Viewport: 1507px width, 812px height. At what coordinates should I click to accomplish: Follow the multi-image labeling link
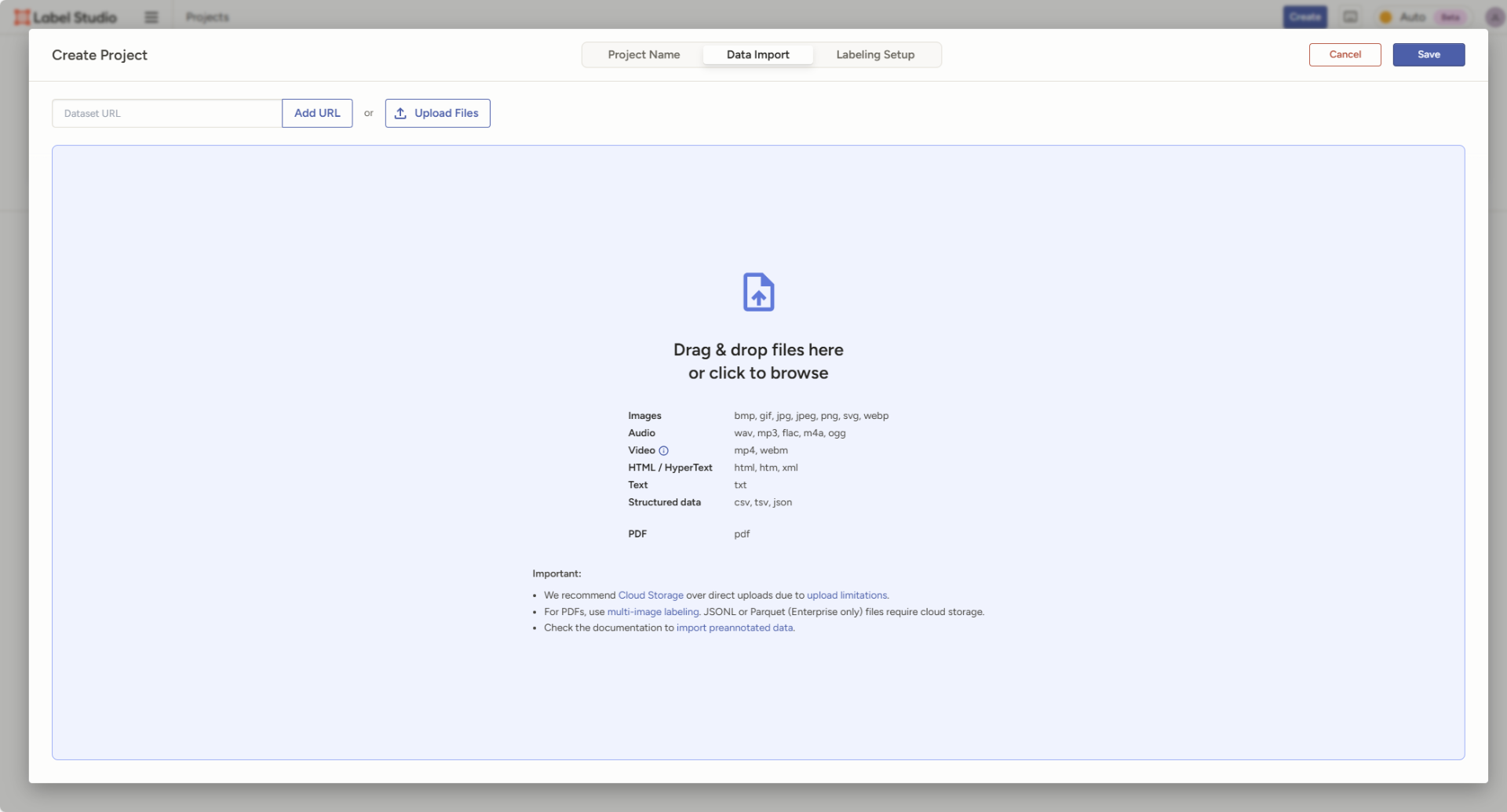point(652,612)
